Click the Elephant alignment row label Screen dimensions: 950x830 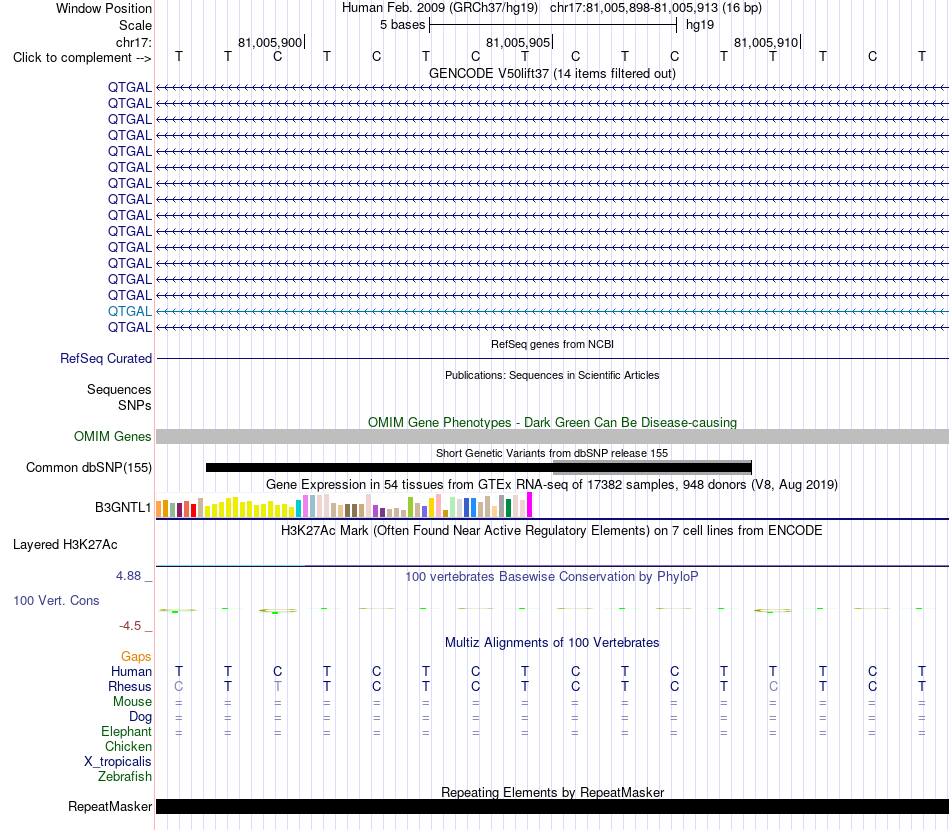(127, 732)
